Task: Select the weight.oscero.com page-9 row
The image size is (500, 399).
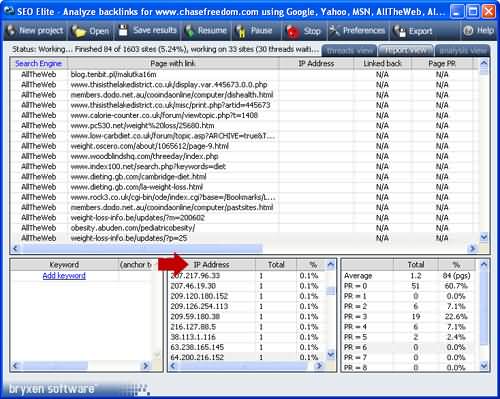Action: click(245, 146)
